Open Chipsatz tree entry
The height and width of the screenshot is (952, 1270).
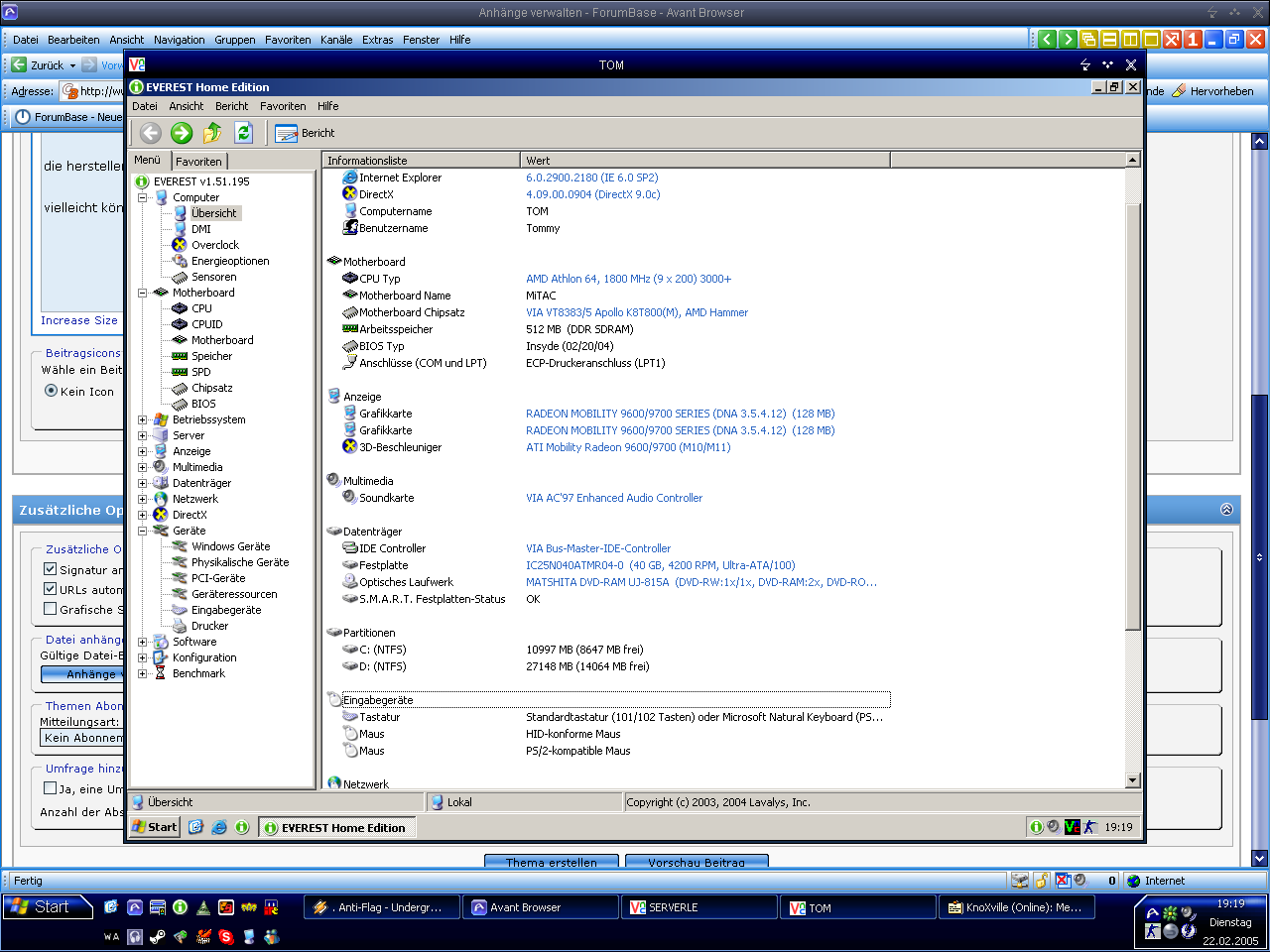(212, 388)
